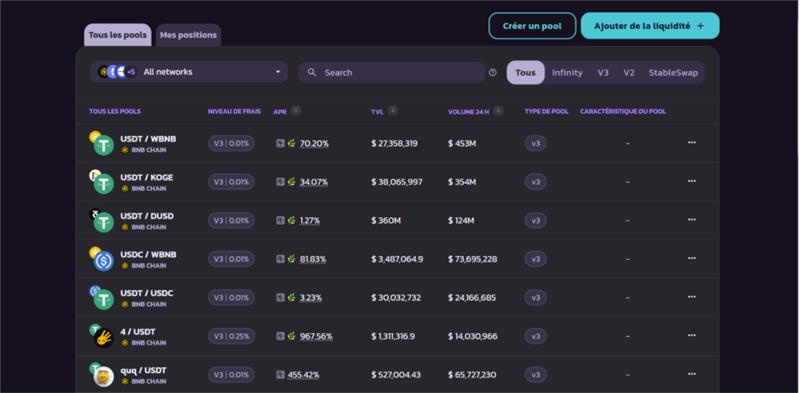Click calculator icon in USDT / USDC row

(281, 298)
